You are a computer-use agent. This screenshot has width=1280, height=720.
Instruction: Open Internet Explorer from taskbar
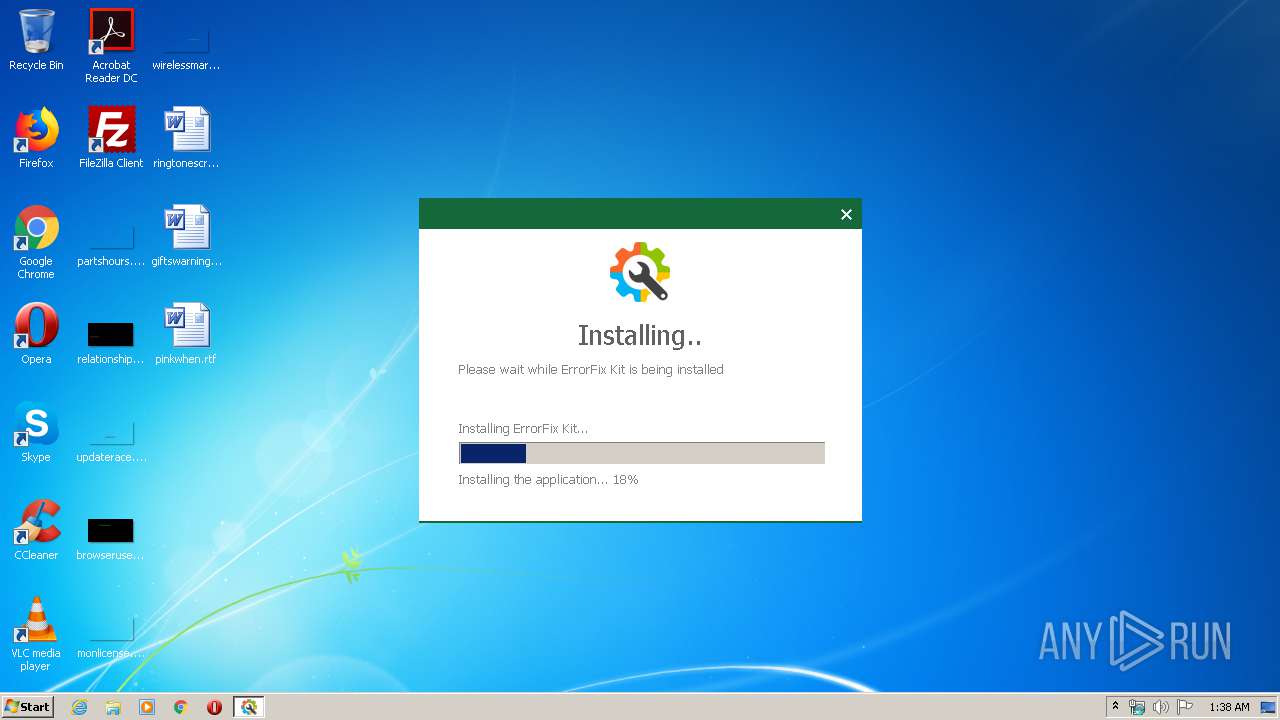(x=79, y=707)
